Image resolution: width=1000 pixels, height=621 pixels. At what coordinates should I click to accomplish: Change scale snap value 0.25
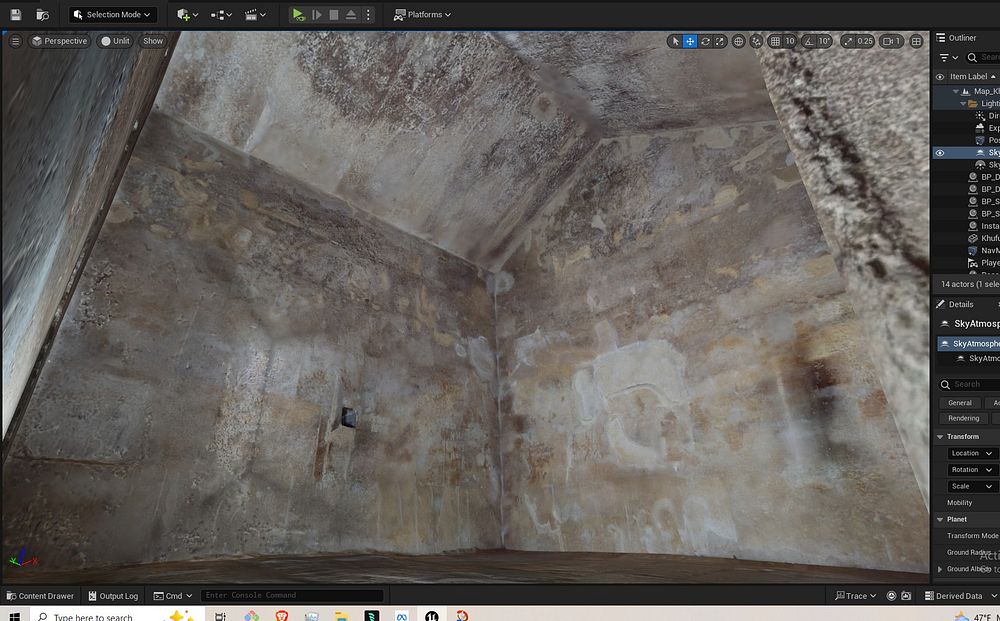tap(865, 41)
